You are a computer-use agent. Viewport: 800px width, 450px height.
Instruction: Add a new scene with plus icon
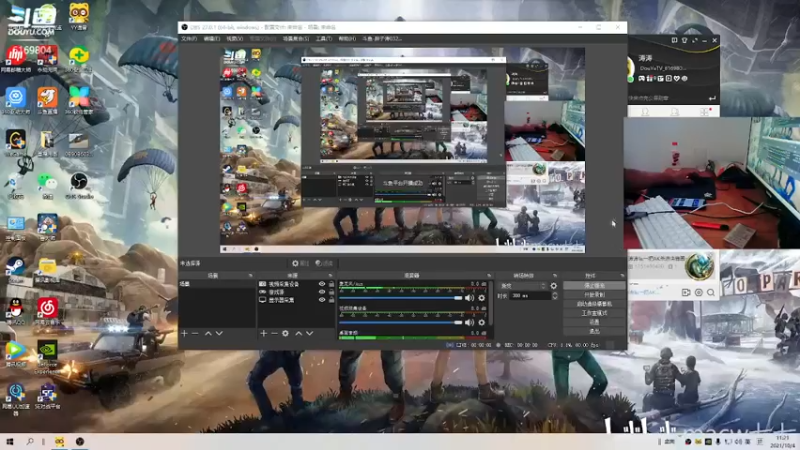coord(184,333)
